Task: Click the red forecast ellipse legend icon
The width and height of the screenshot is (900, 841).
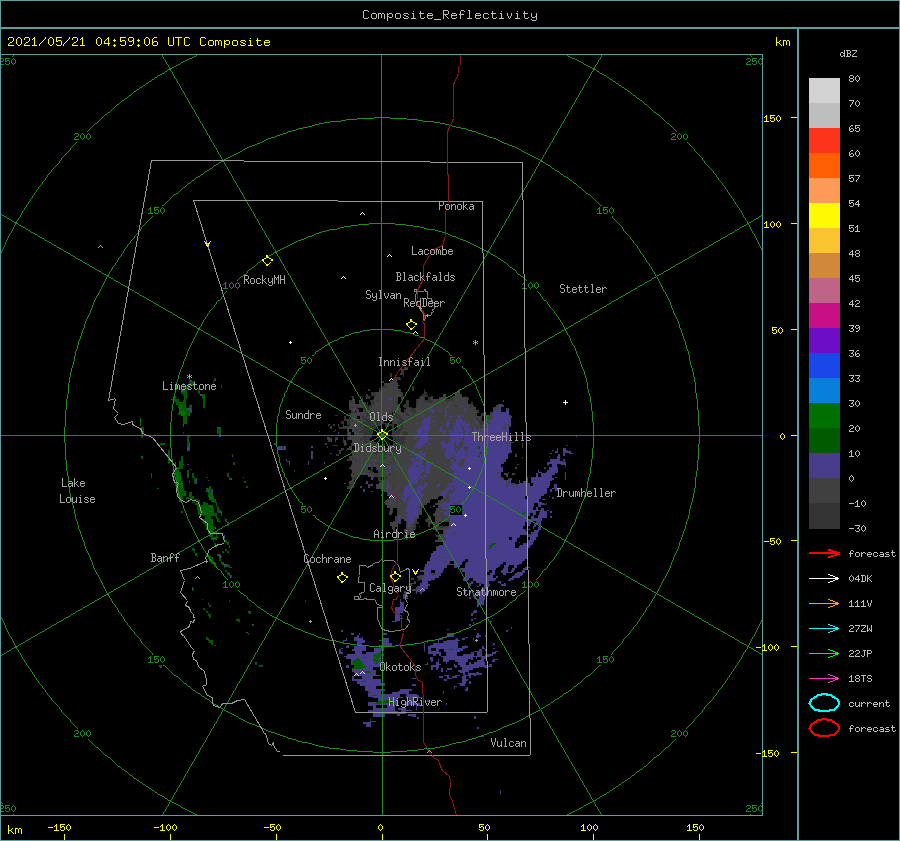Action: pyautogui.click(x=824, y=728)
